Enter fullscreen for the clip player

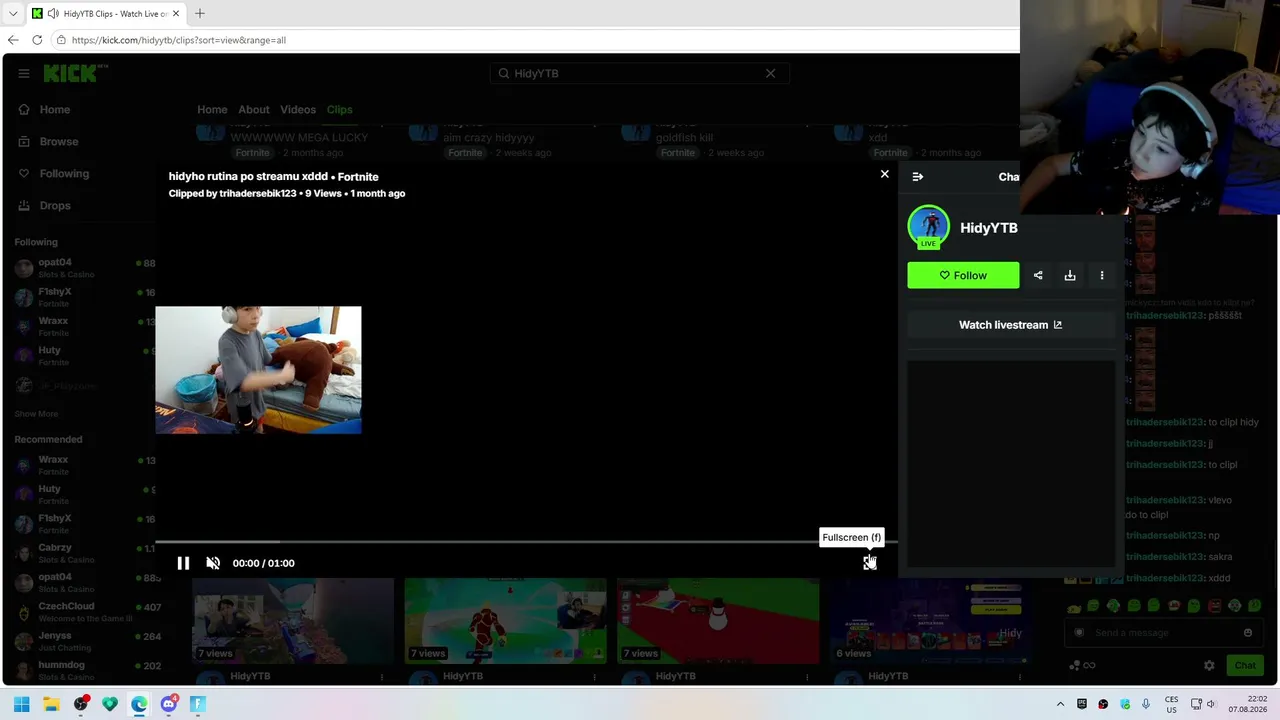[x=870, y=563]
